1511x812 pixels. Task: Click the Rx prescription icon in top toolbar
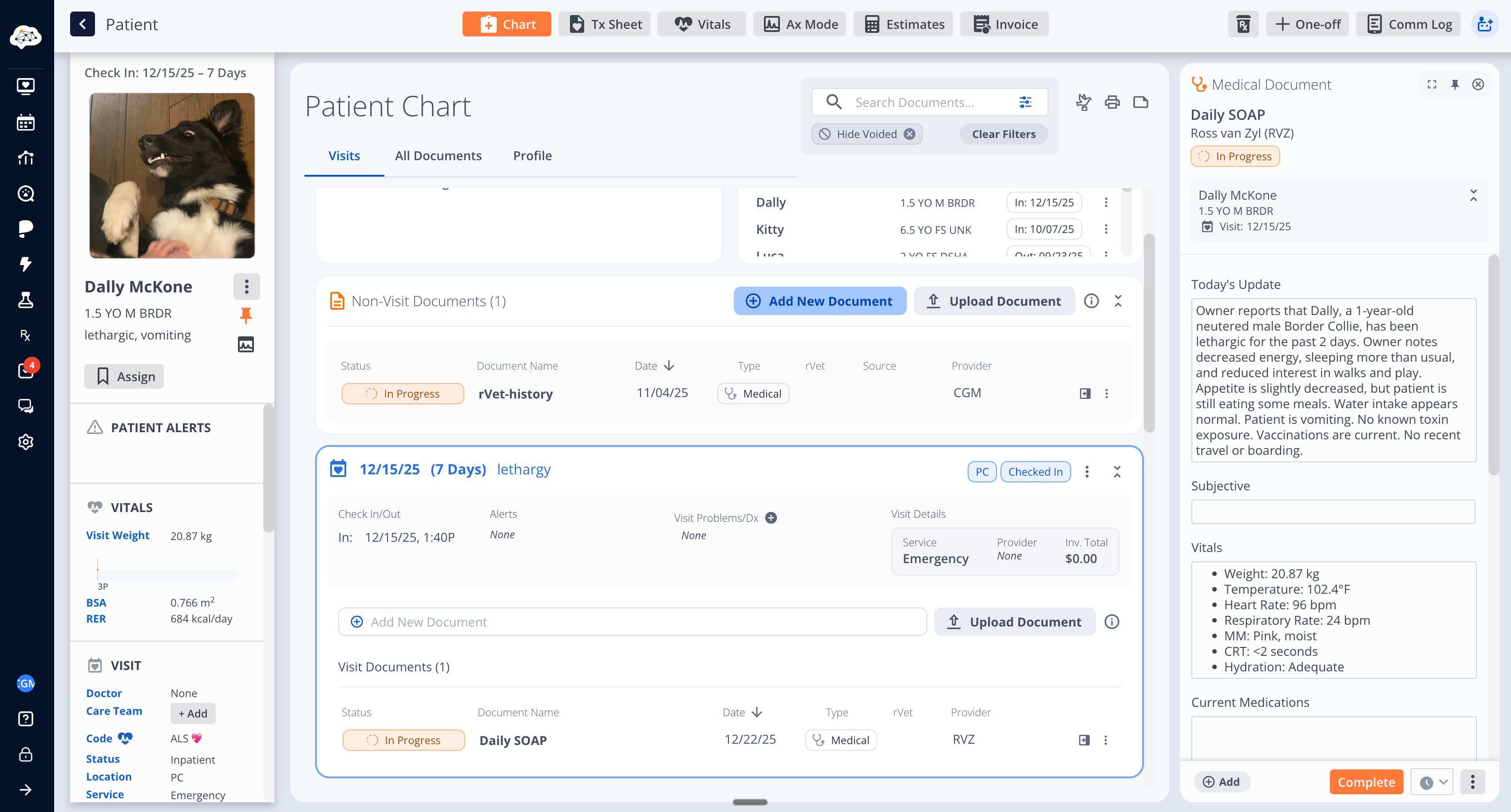tap(1243, 24)
